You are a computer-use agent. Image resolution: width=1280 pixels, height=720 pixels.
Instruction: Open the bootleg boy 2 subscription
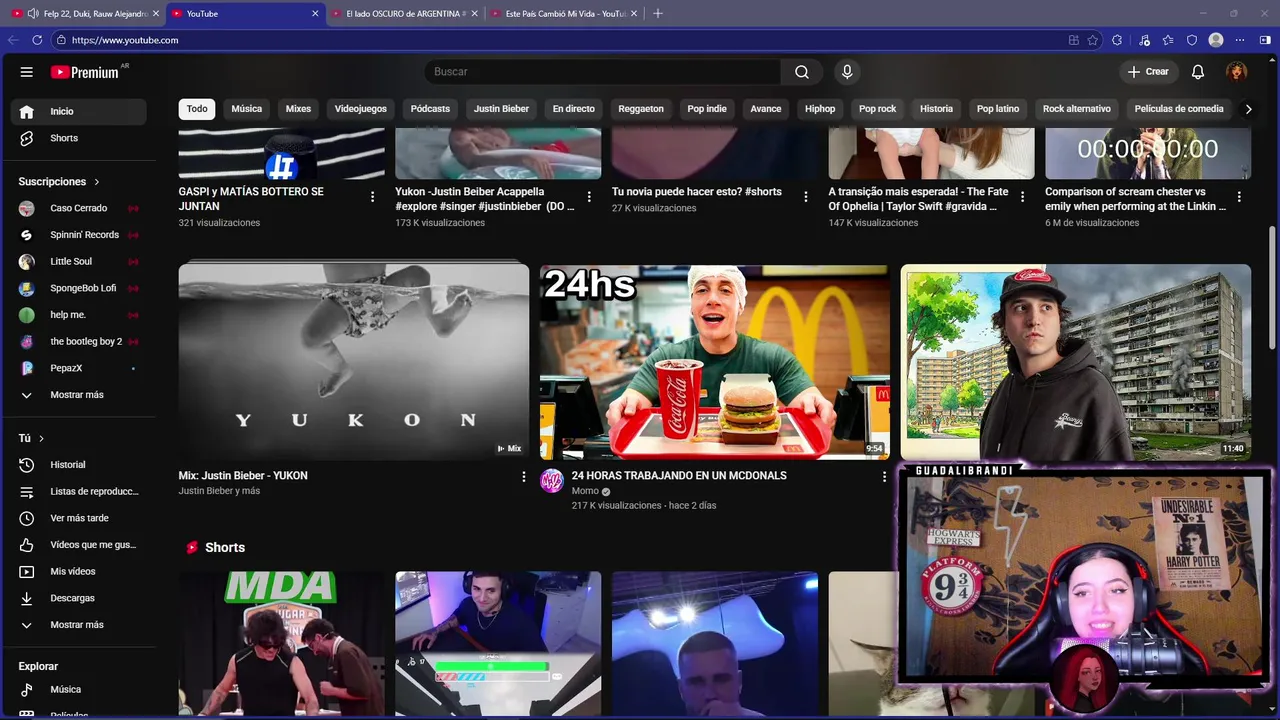(x=79, y=341)
